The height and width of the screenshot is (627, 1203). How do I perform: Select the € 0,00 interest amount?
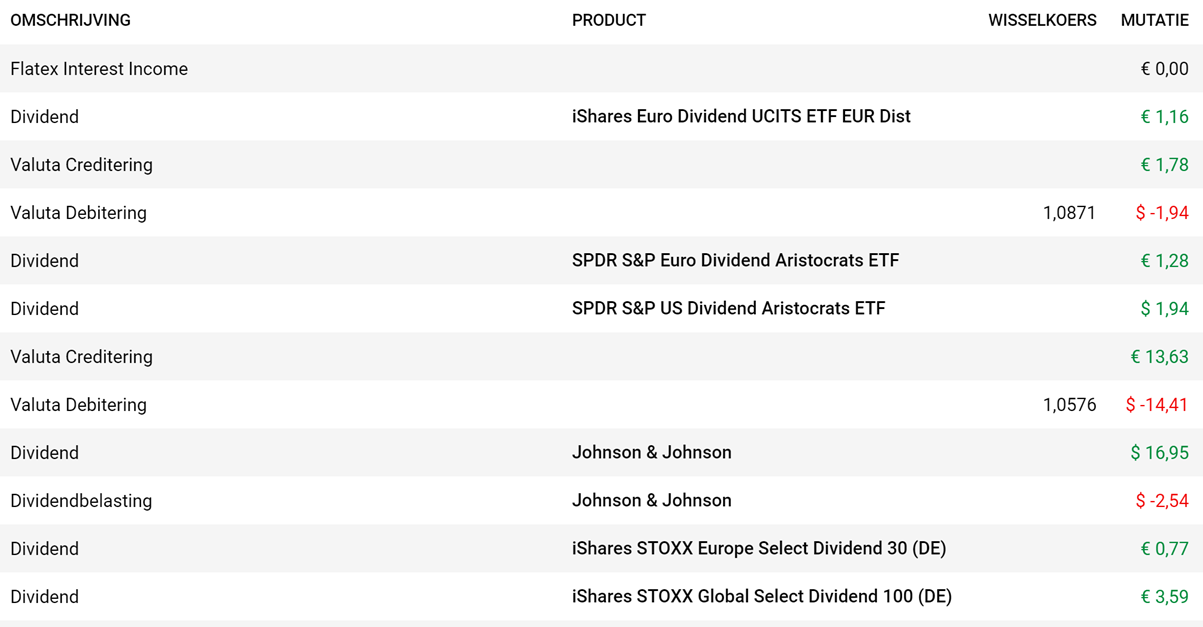tap(1164, 69)
